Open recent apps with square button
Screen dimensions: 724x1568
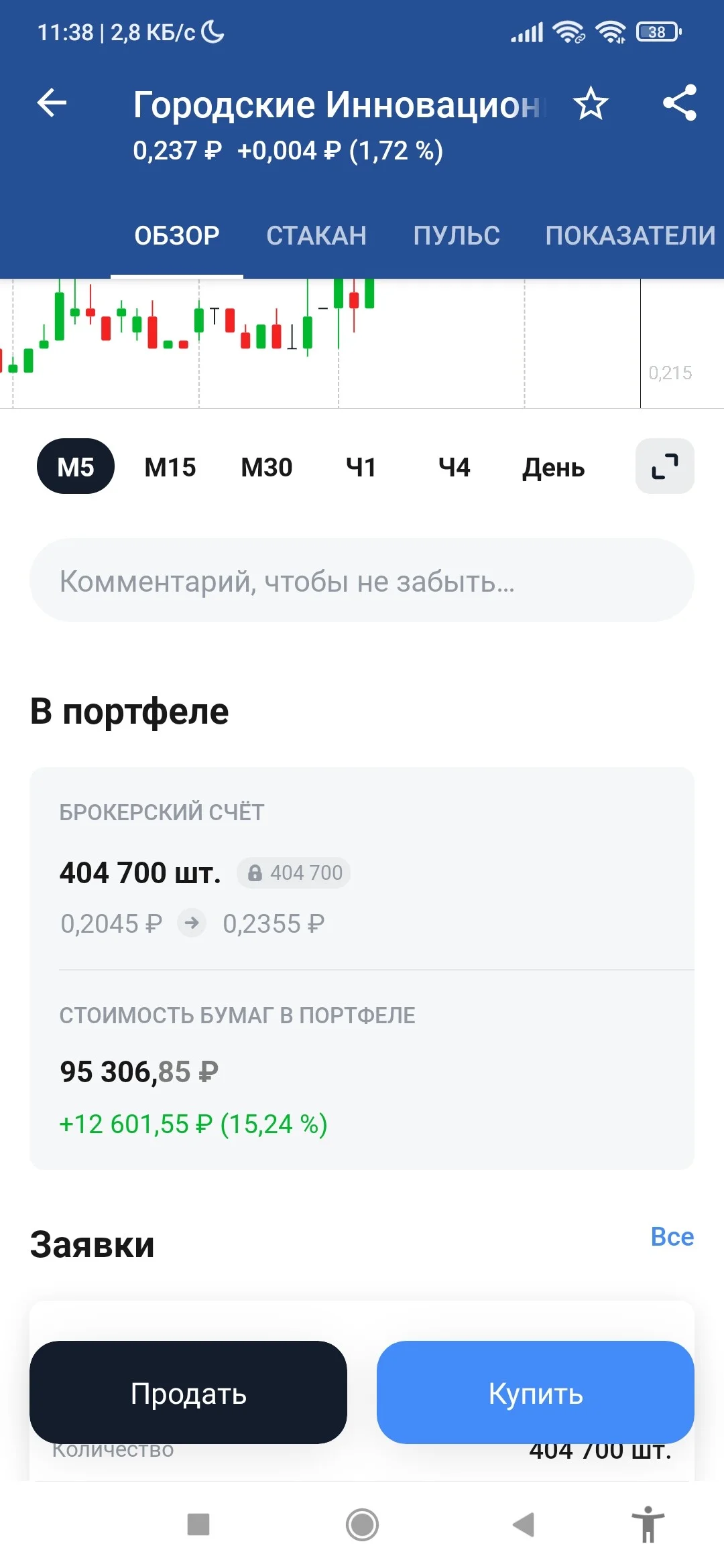pyautogui.click(x=198, y=1524)
